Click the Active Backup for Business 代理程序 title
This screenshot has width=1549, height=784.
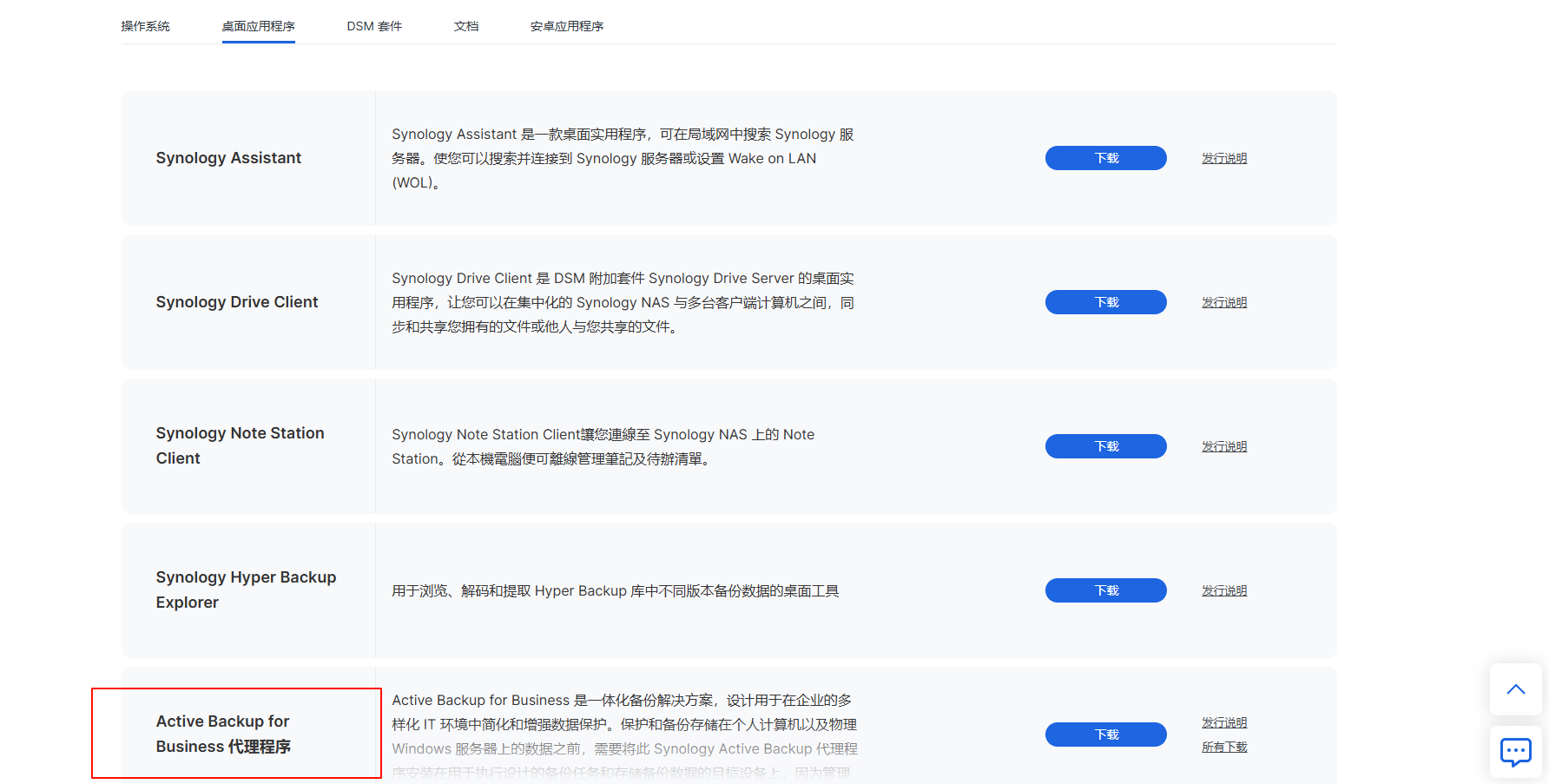(223, 734)
